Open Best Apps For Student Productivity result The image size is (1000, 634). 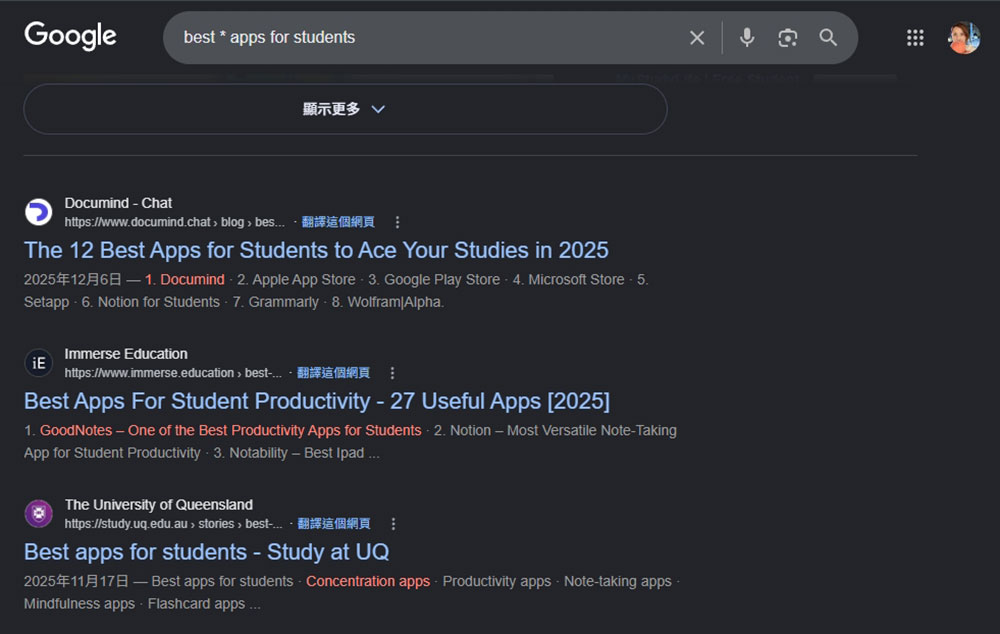point(317,401)
